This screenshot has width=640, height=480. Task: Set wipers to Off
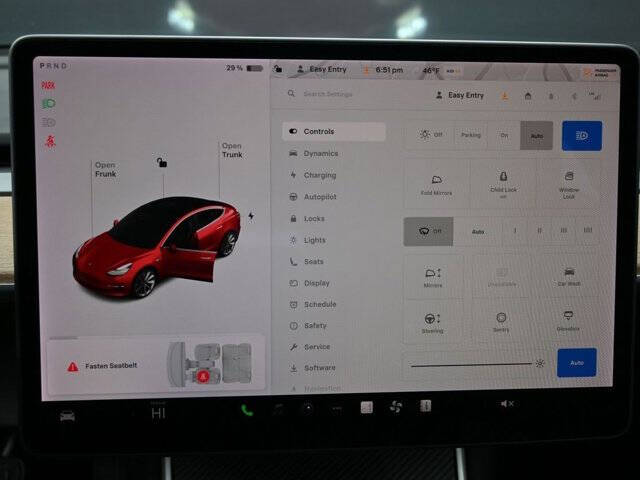(x=429, y=231)
